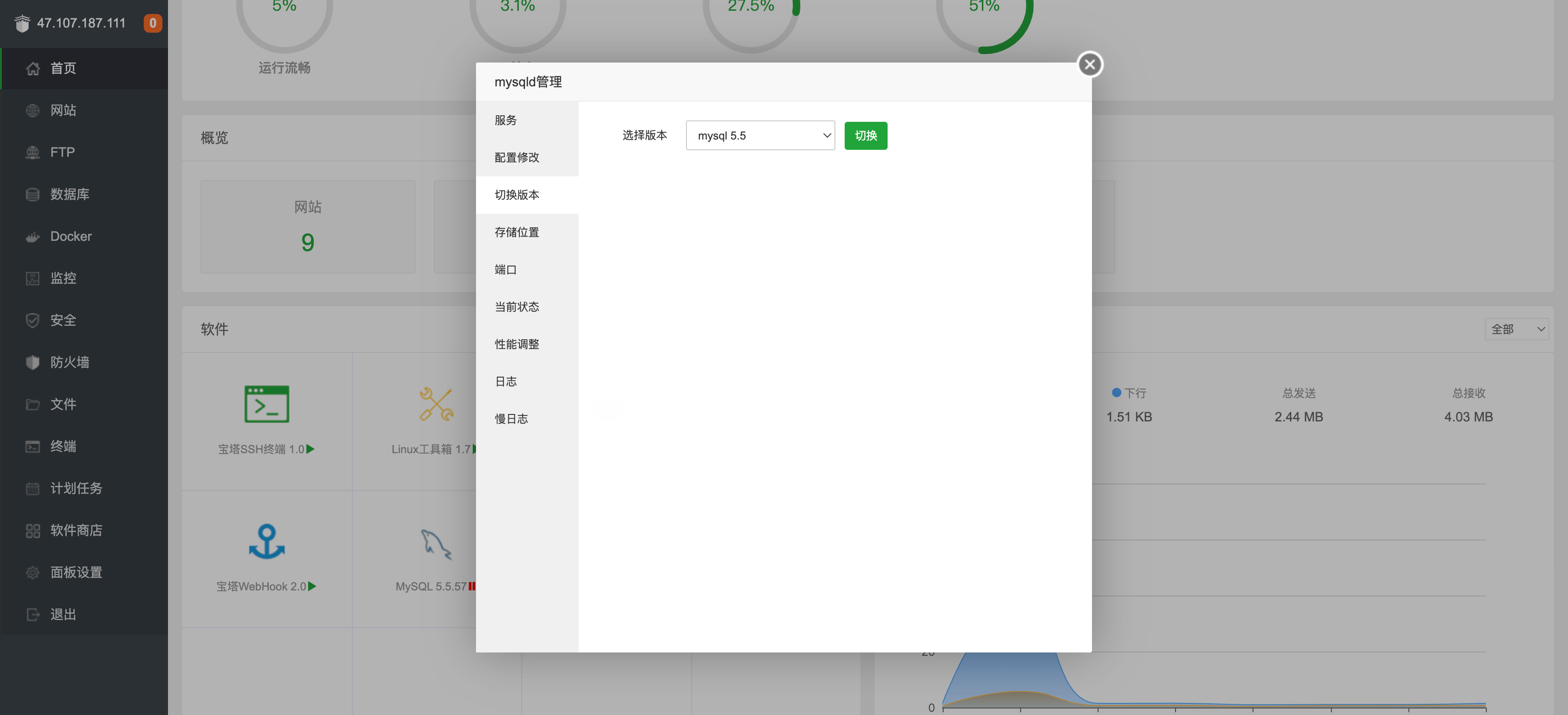Click the 数据库 menu label in sidebar
Screen dimensions: 1568x715
(x=70, y=194)
